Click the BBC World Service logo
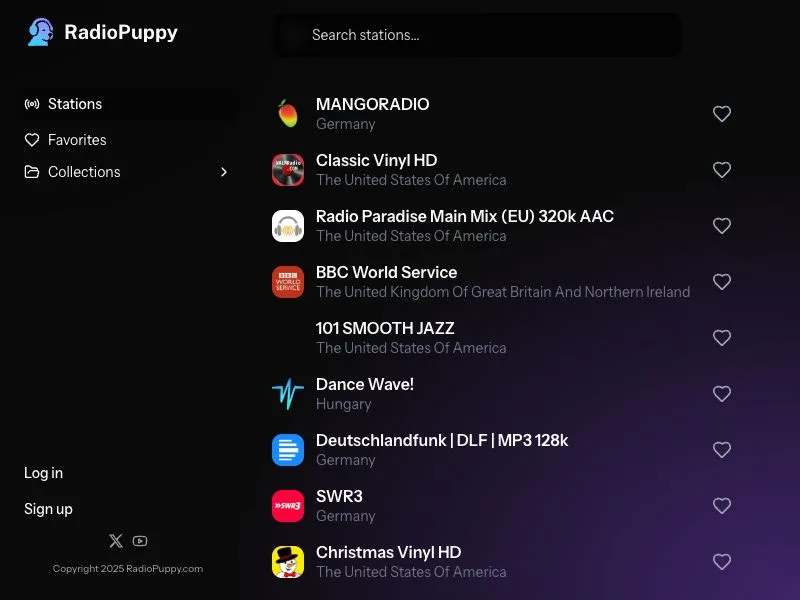 tap(288, 282)
